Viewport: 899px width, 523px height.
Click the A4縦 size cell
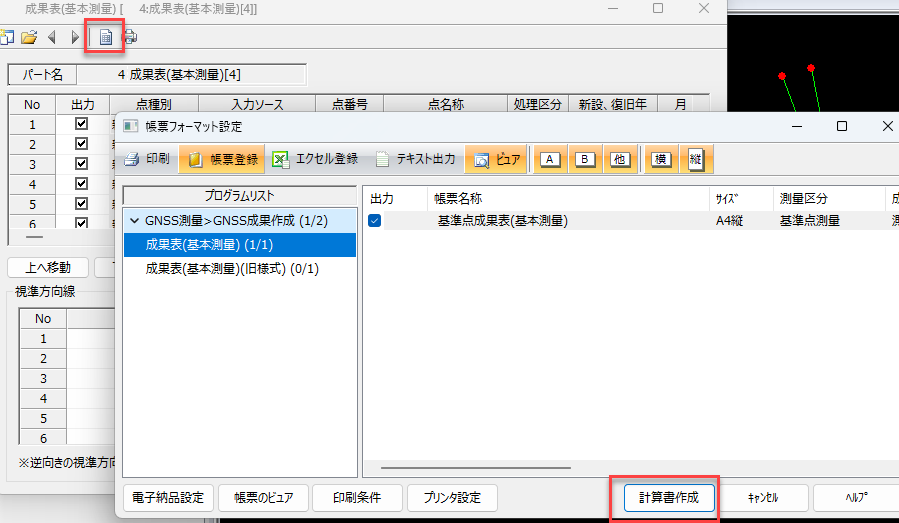[x=729, y=221]
